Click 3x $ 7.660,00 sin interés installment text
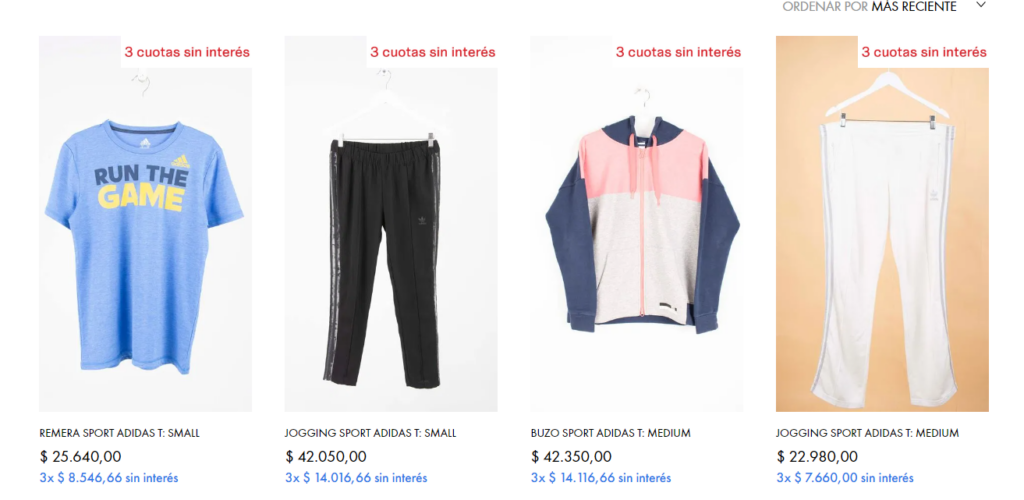This screenshot has height=500, width=1024. pyautogui.click(x=844, y=478)
